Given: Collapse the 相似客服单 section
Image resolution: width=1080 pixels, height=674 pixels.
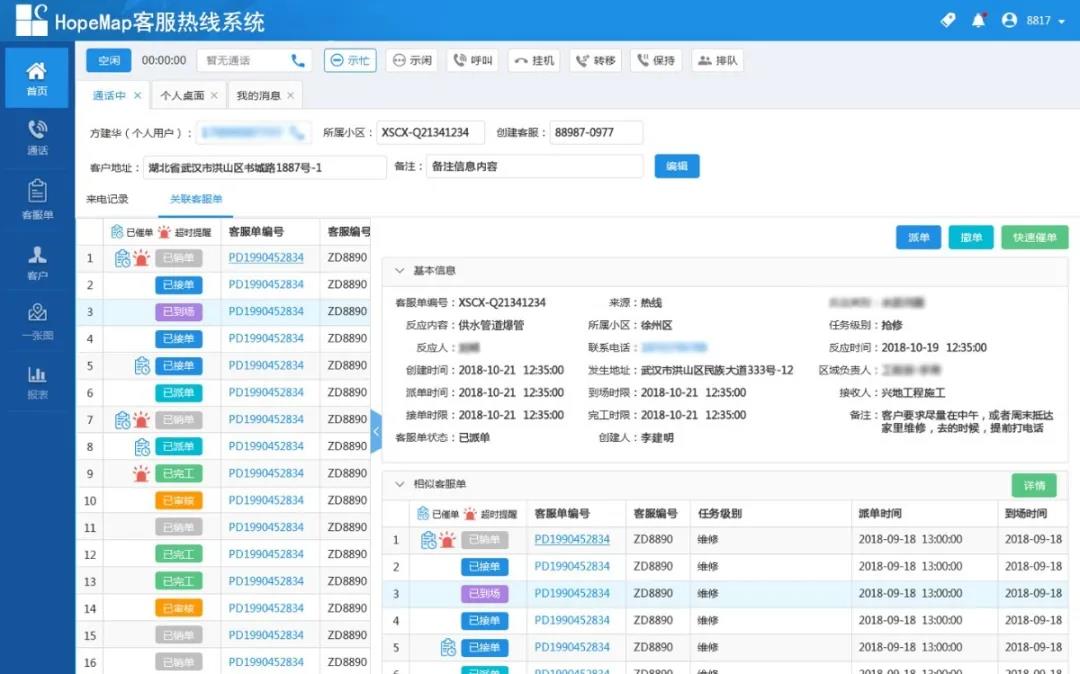Looking at the screenshot, I should 399,484.
